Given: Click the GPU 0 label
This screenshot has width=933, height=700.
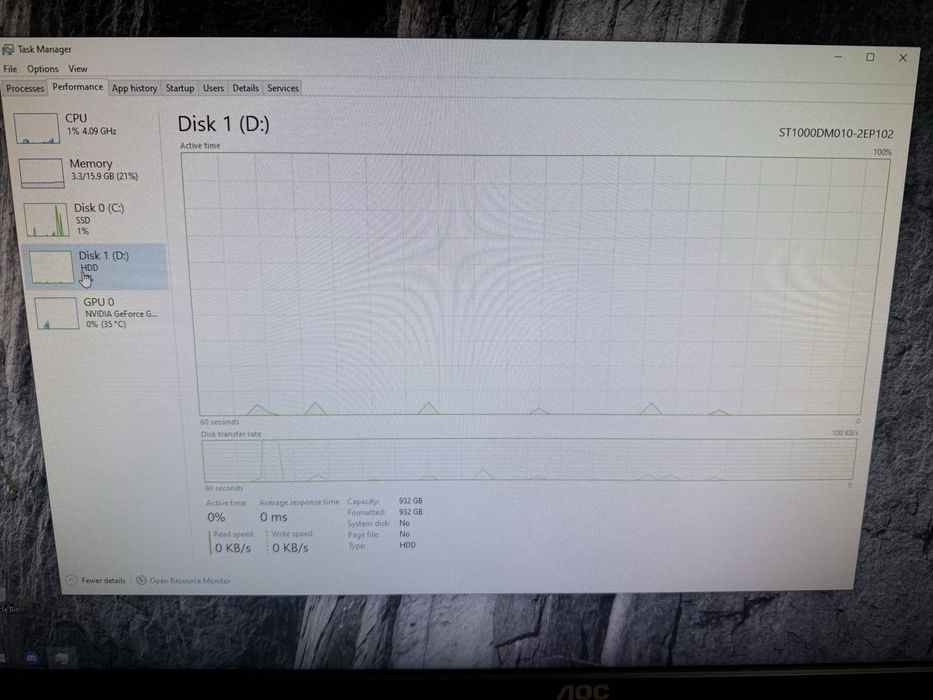Looking at the screenshot, I should [x=99, y=302].
